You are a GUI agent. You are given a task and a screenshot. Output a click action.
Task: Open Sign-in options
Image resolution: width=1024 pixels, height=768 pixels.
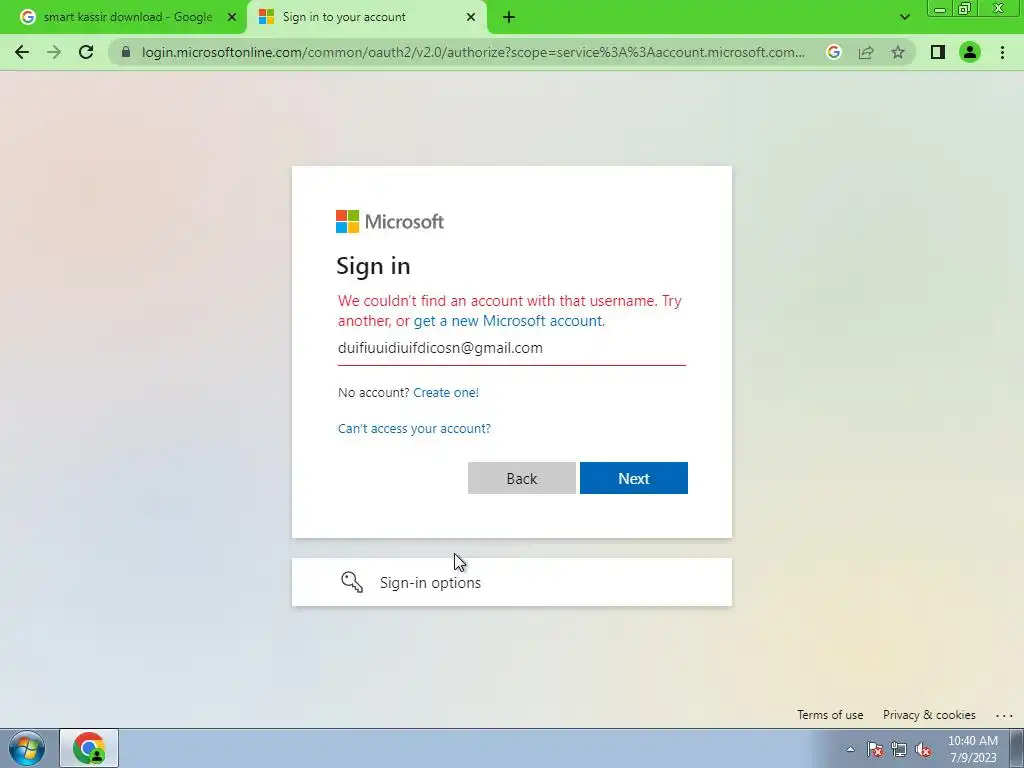pyautogui.click(x=511, y=582)
